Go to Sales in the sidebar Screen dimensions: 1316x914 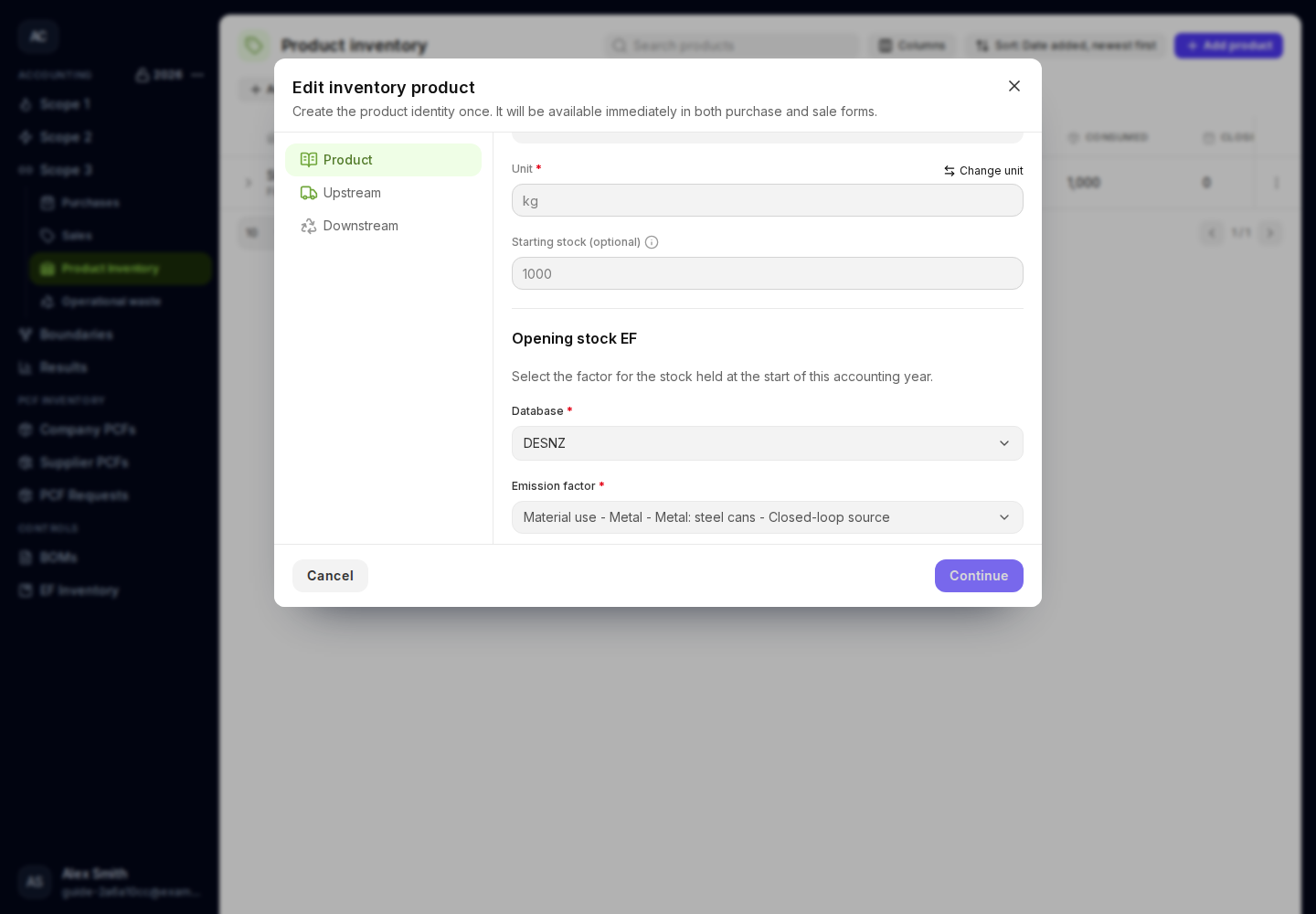point(121,236)
